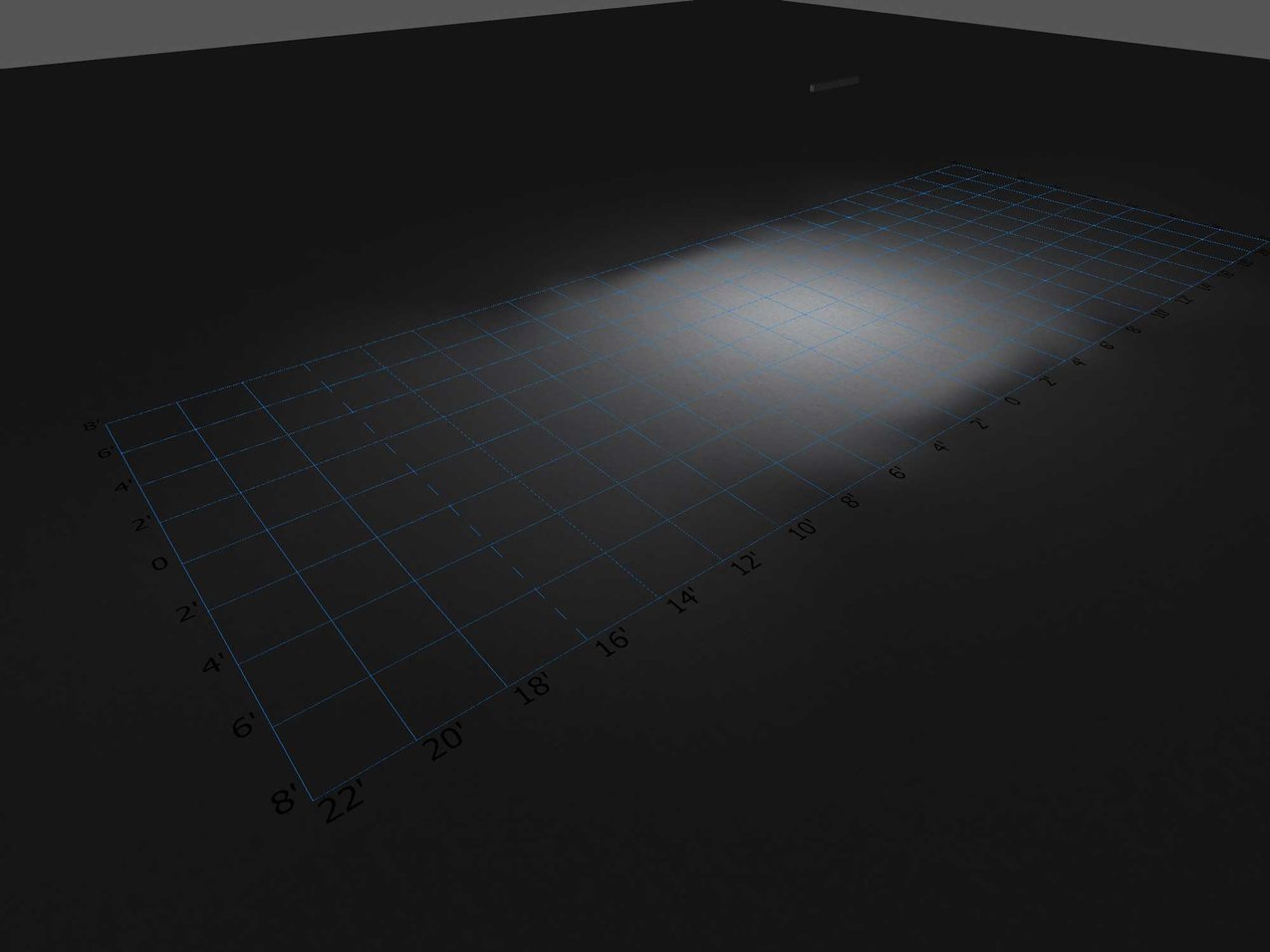Click the 0 label on the left axis
The image size is (1270, 952).
(x=159, y=563)
